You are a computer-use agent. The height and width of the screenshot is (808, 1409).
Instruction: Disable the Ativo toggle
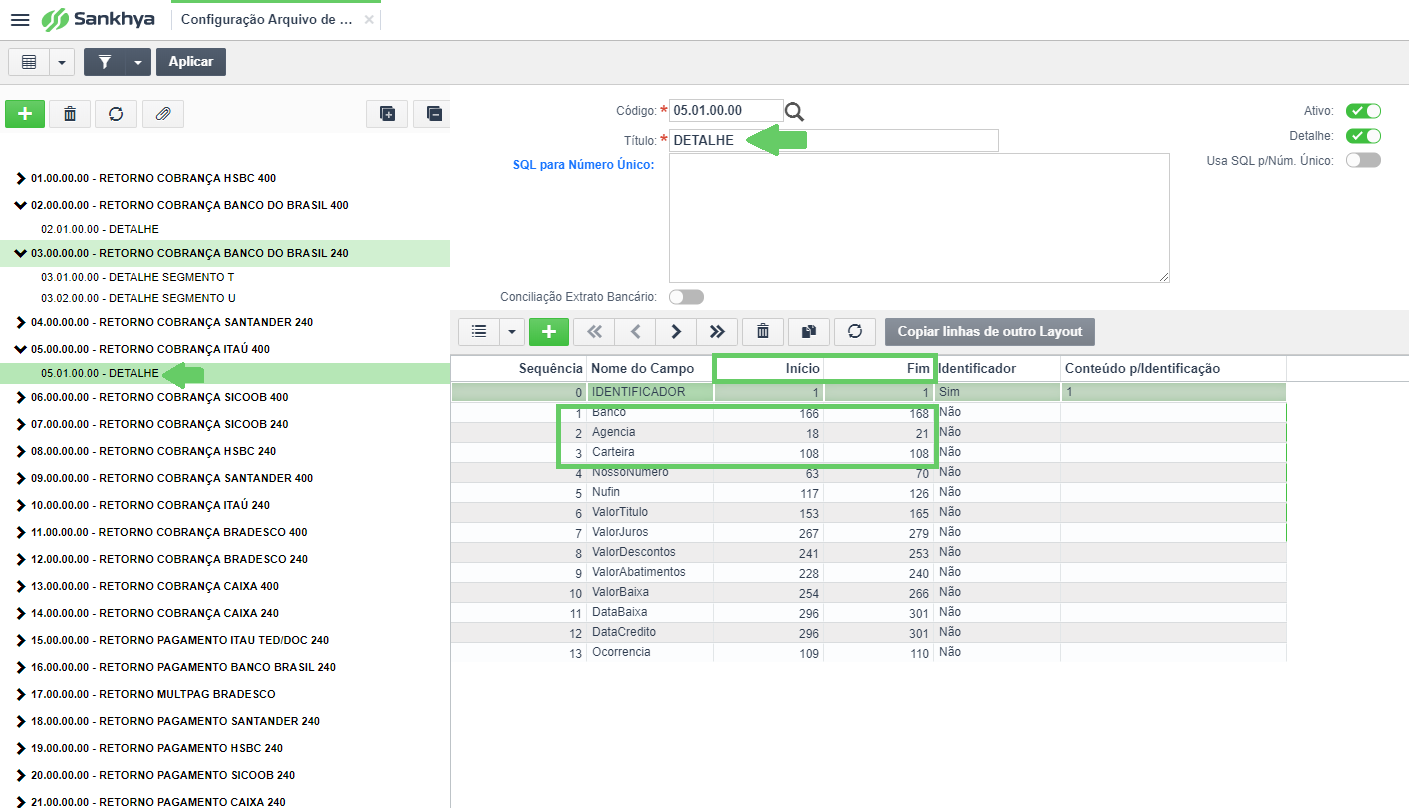coord(1363,111)
